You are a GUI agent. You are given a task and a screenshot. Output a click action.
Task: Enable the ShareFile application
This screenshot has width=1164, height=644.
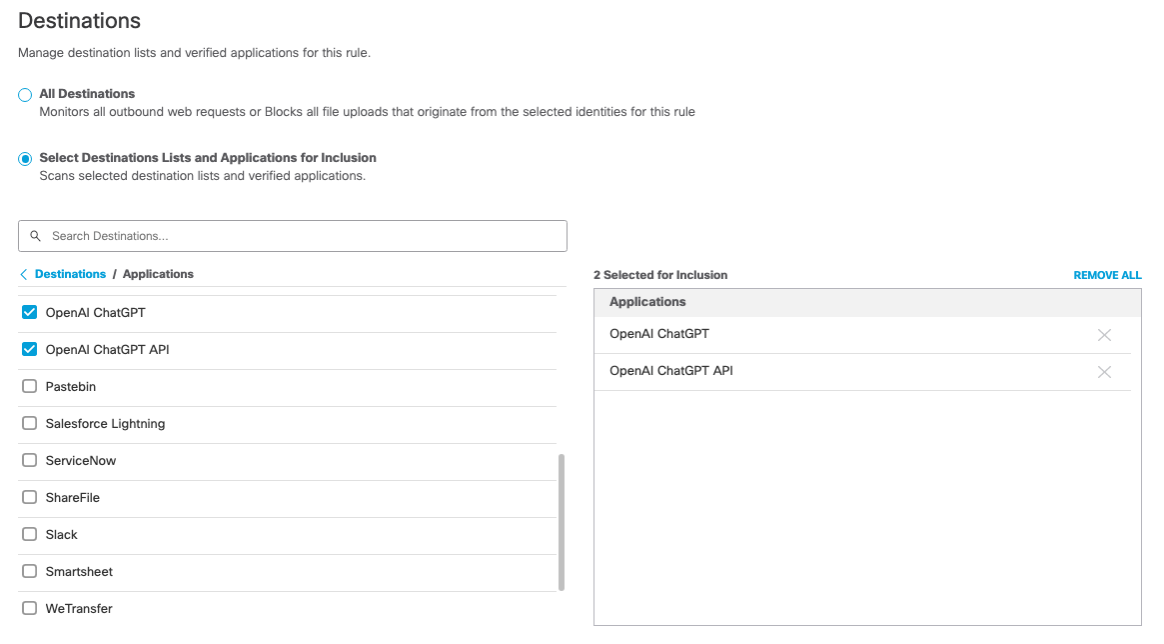click(29, 496)
